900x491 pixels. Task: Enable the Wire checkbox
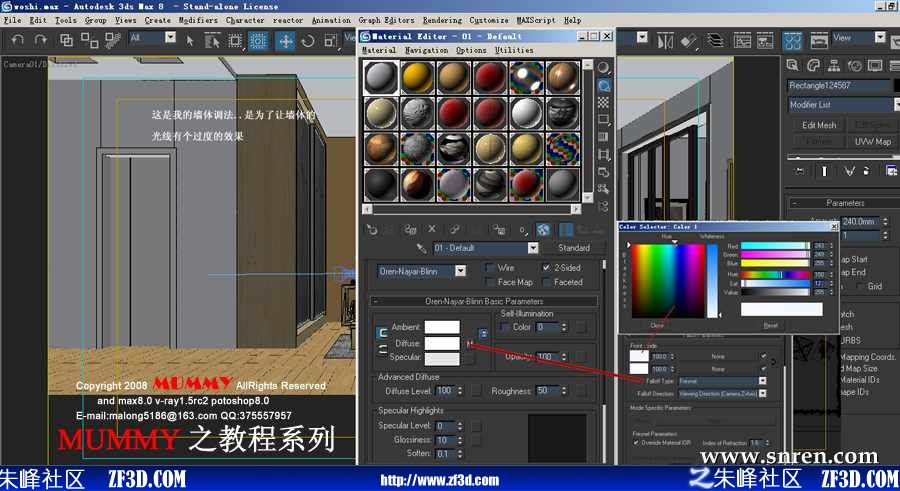[490, 268]
